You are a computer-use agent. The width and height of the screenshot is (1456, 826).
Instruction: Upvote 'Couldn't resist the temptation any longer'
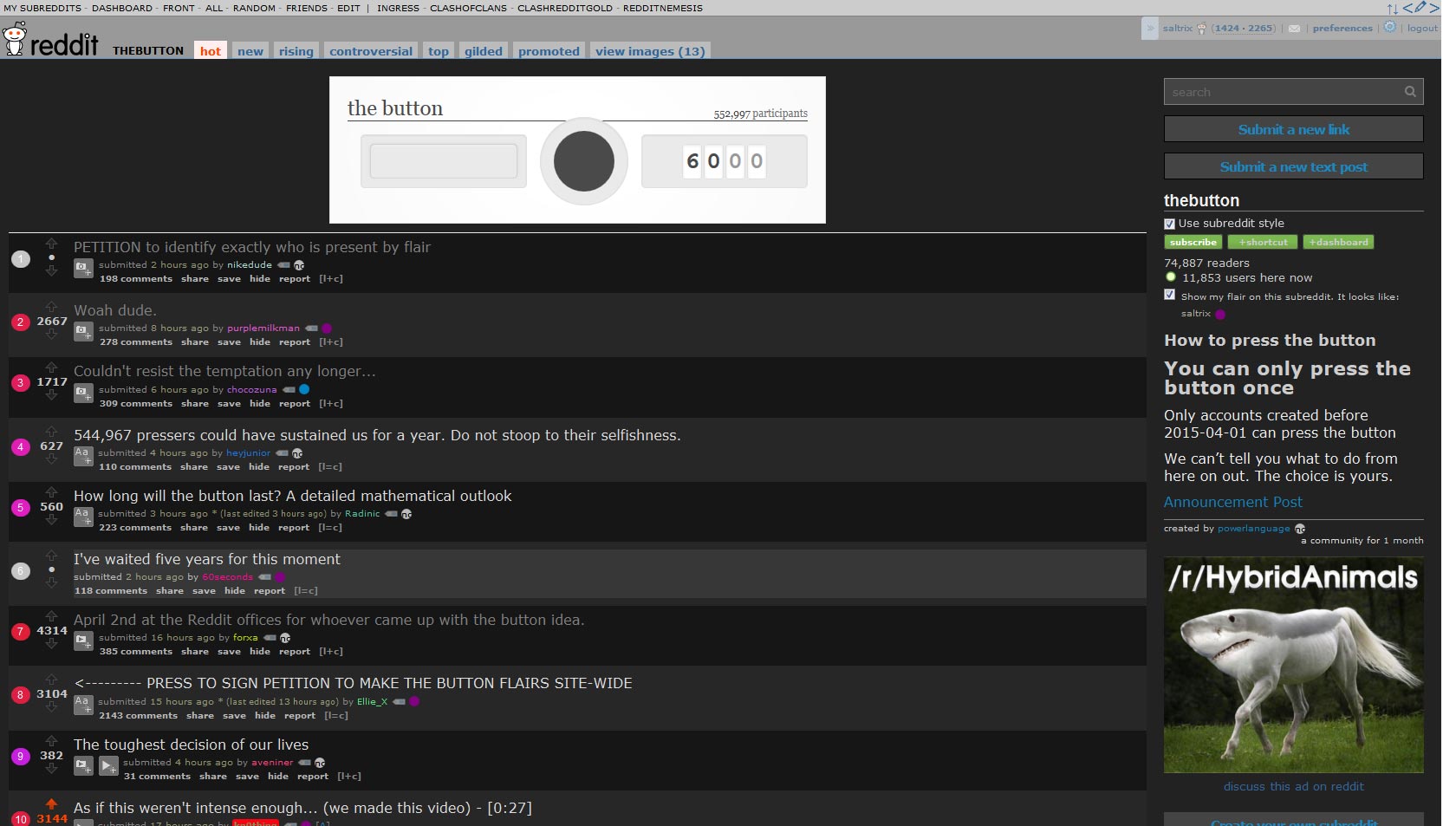click(51, 367)
